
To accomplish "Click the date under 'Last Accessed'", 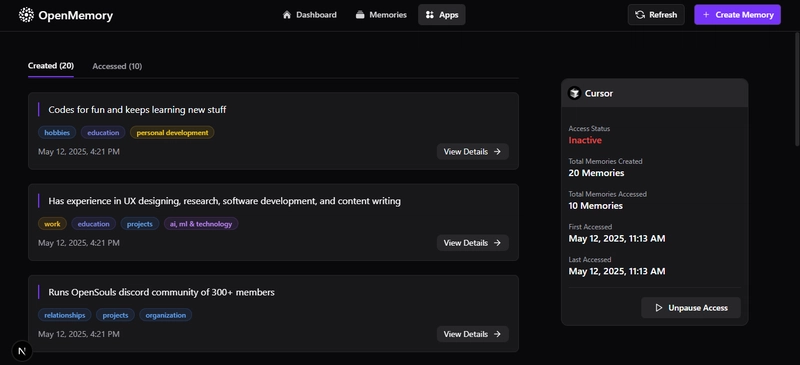I will (617, 271).
